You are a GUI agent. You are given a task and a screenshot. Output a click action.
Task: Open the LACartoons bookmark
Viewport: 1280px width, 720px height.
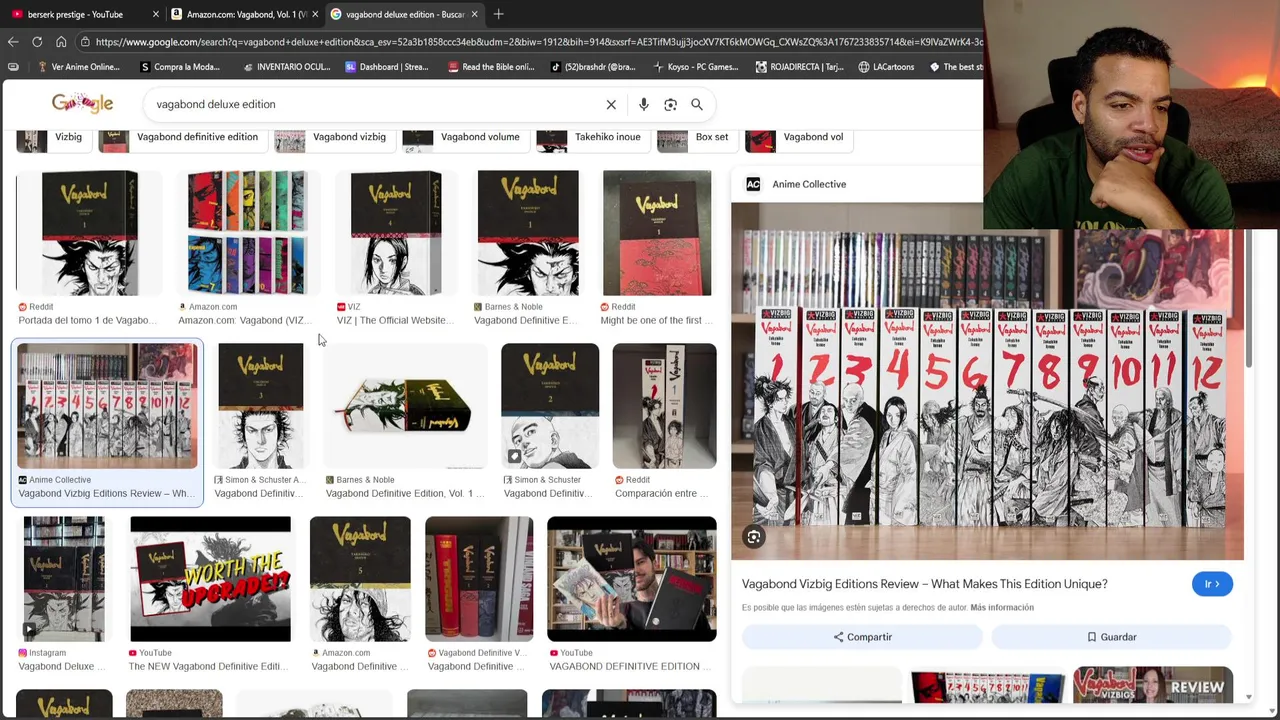tap(886, 67)
